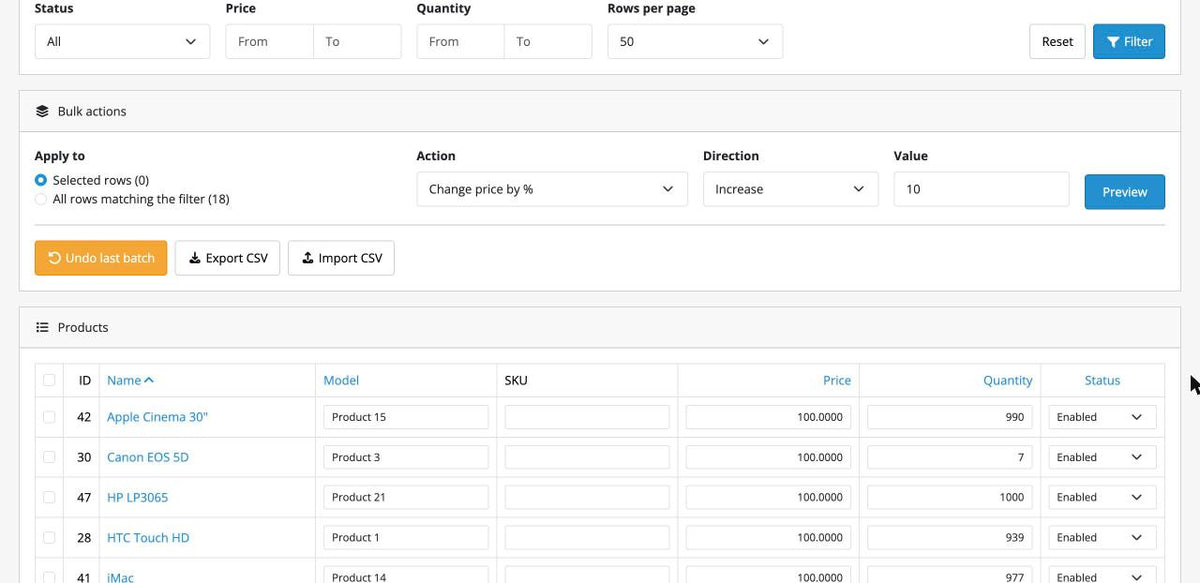
Task: Sort table by Model column header
Action: tap(341, 380)
